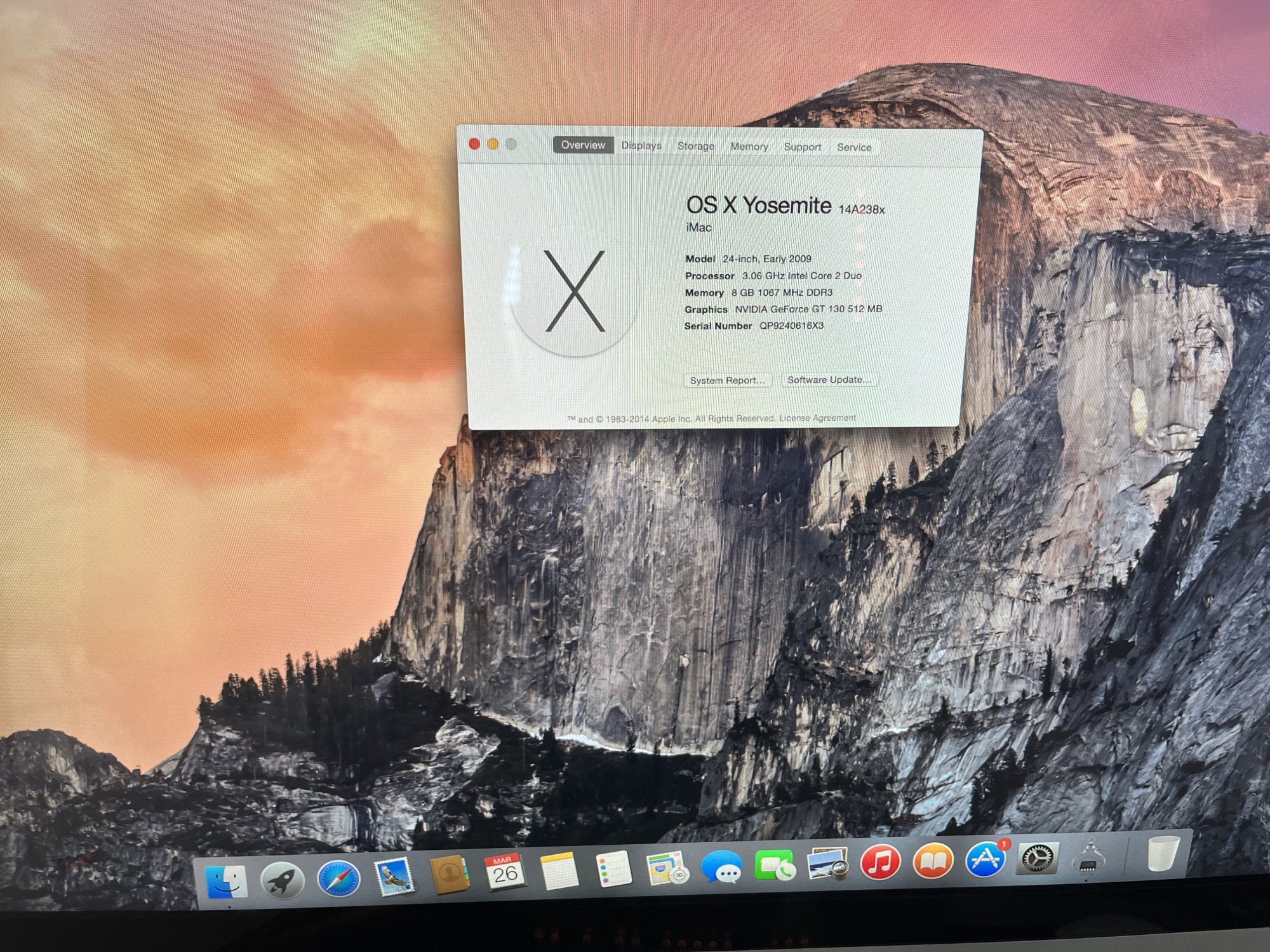Select the Overview tab

tap(583, 145)
